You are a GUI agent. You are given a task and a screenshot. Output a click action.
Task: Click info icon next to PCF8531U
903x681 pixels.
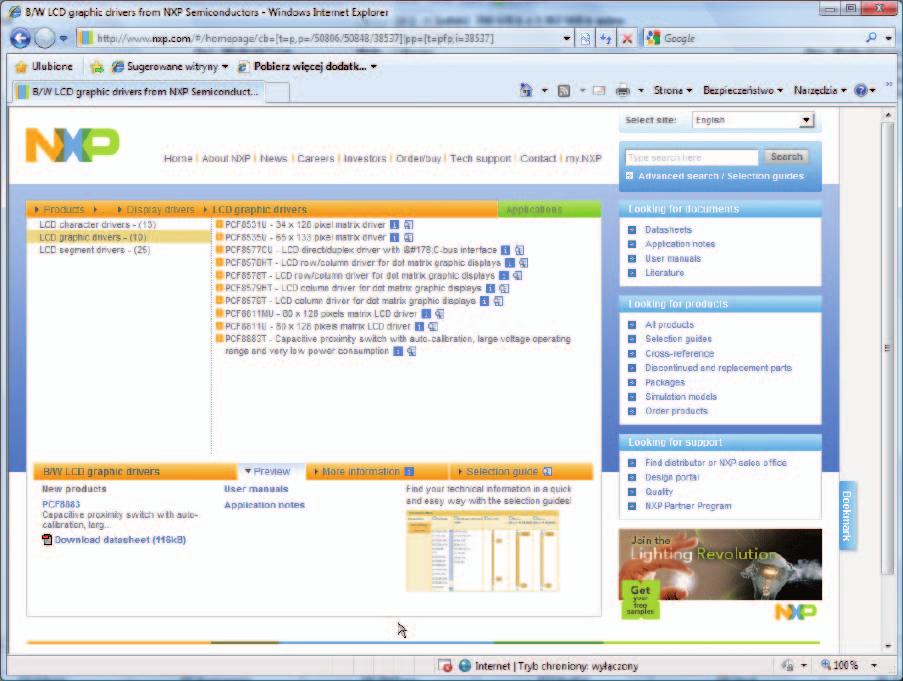point(394,225)
